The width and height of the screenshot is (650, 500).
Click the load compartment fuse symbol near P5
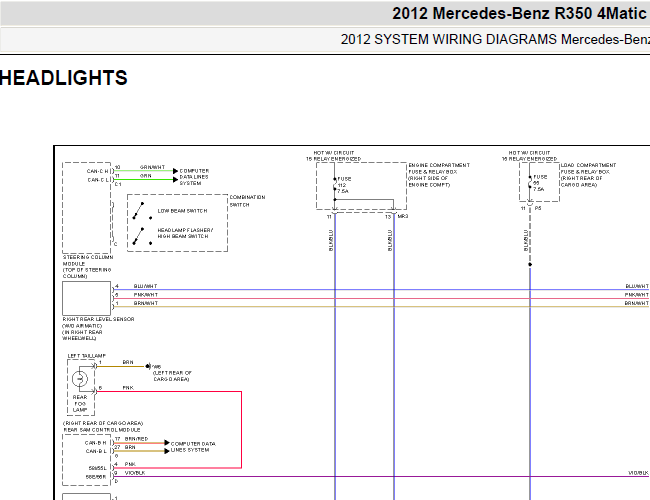[530, 183]
